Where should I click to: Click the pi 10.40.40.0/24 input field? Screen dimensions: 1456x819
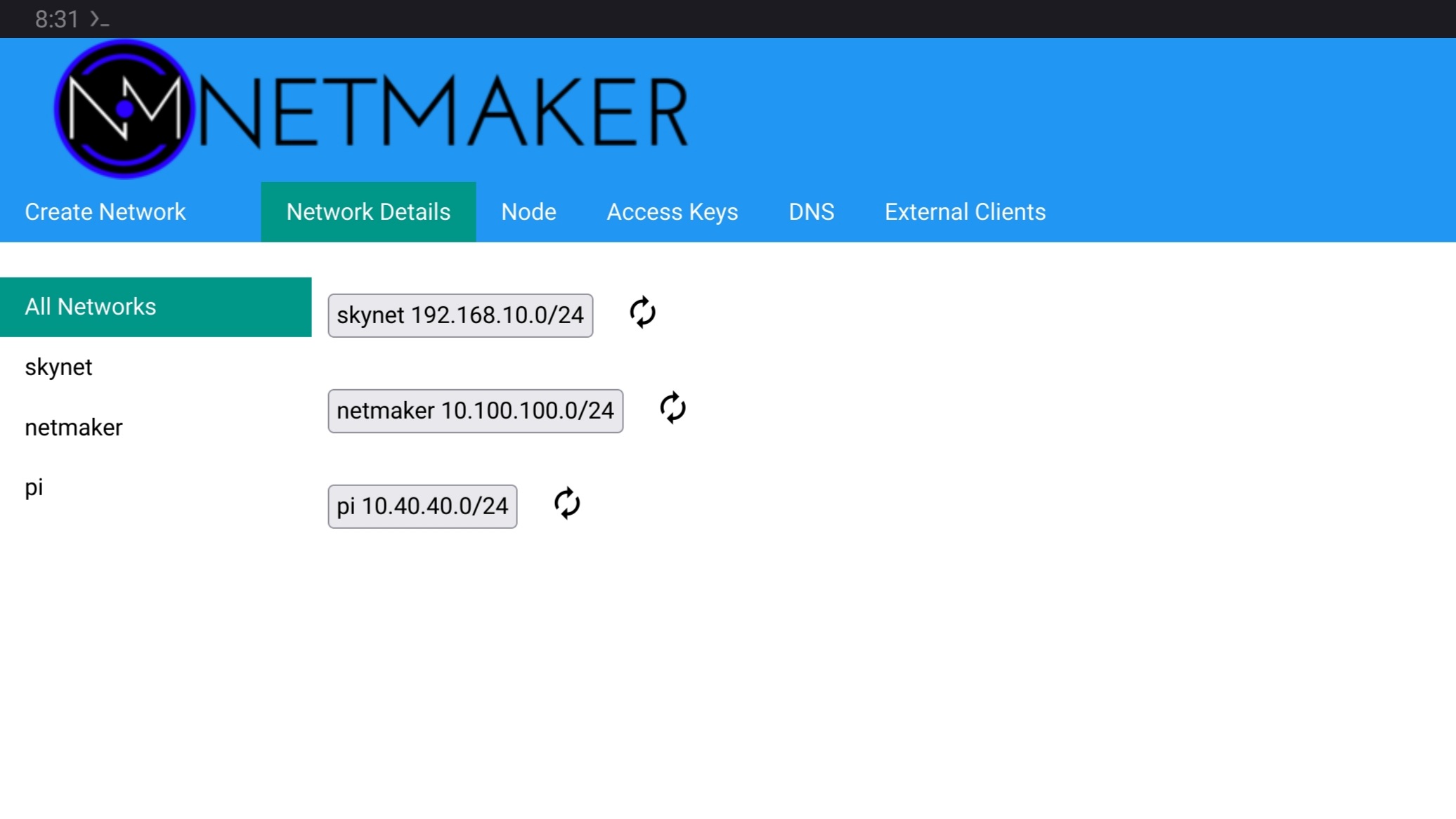pyautogui.click(x=422, y=505)
